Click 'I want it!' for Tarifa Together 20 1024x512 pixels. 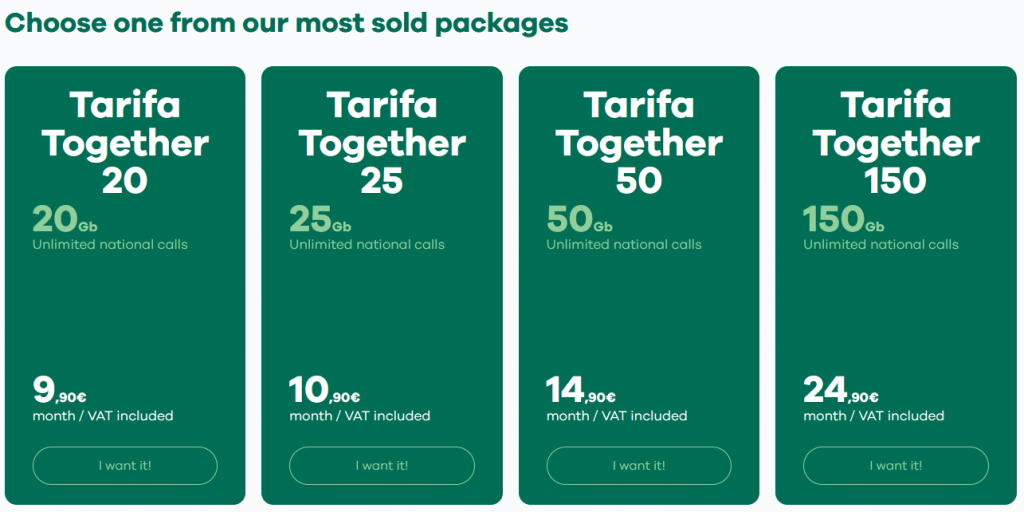(x=125, y=466)
